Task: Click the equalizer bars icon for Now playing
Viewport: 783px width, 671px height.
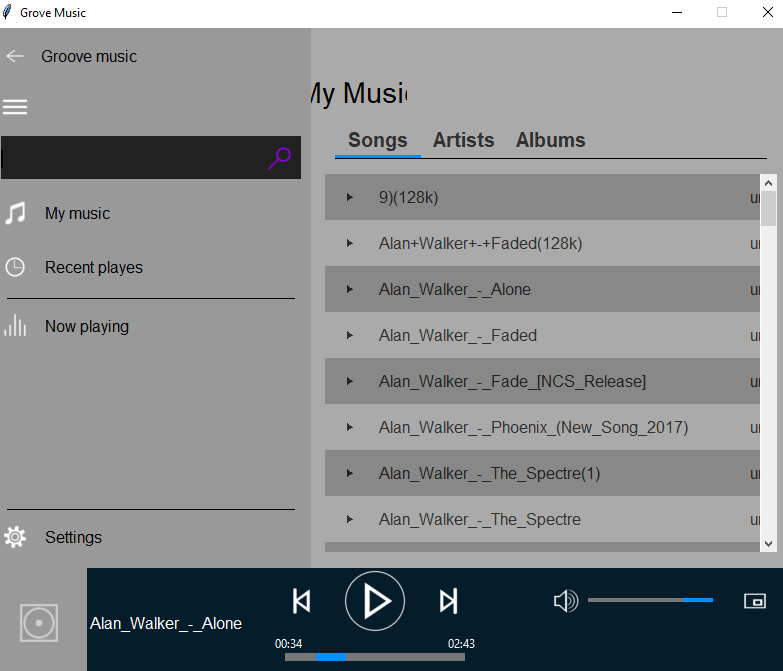Action: pos(15,326)
